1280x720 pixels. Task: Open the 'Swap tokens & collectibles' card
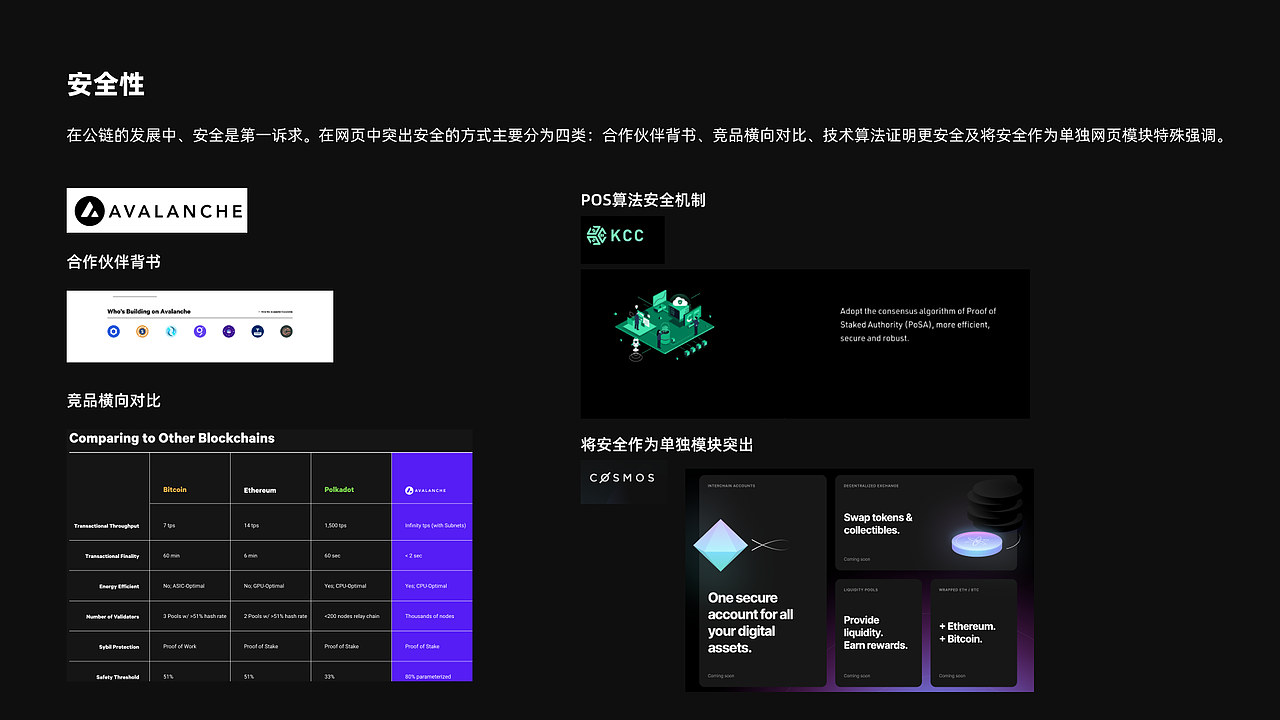pos(926,522)
